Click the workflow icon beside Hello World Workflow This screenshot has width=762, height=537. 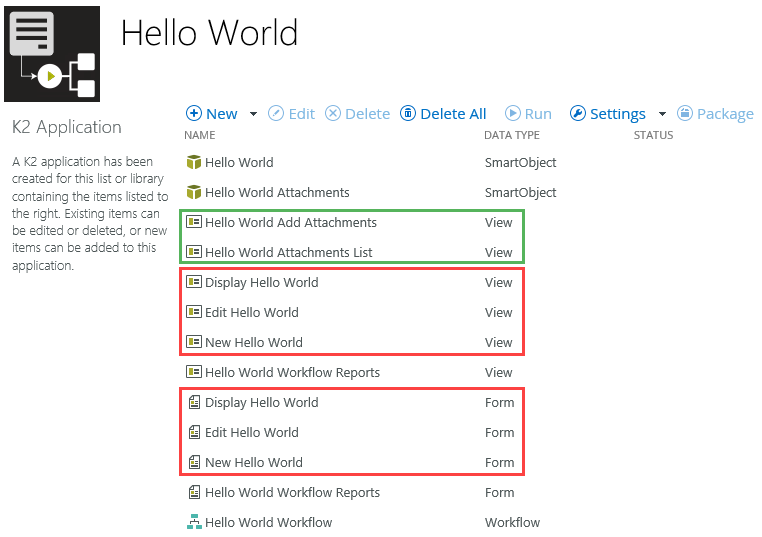pos(194,522)
